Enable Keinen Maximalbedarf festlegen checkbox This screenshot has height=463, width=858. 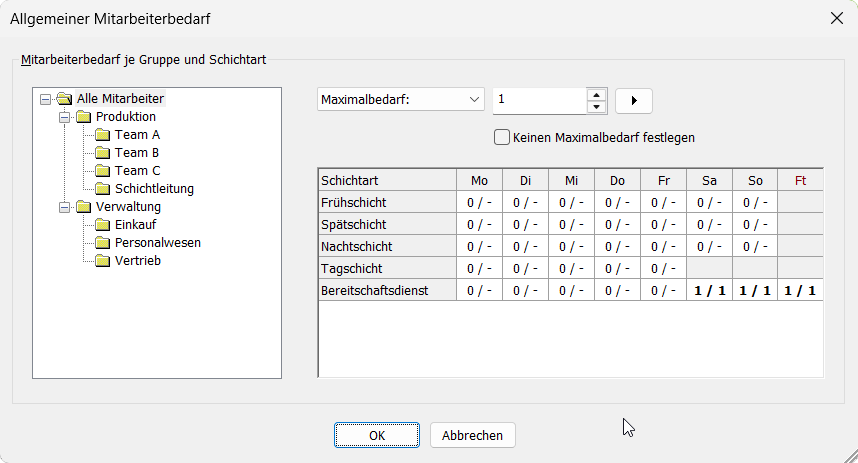tap(502, 137)
